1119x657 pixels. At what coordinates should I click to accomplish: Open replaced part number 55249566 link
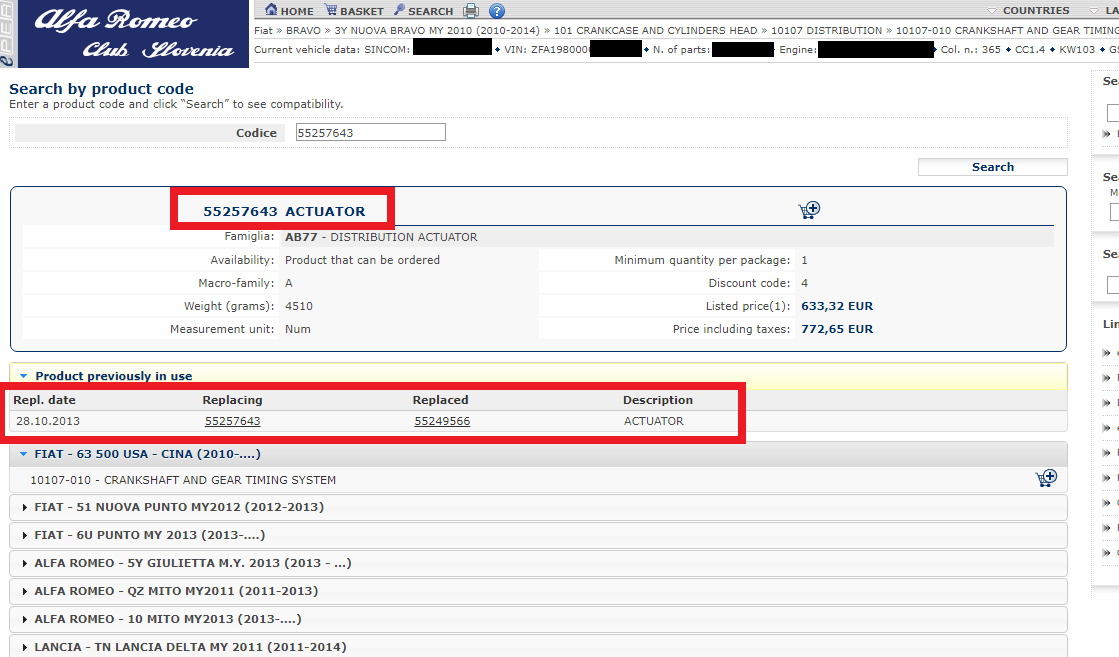442,421
